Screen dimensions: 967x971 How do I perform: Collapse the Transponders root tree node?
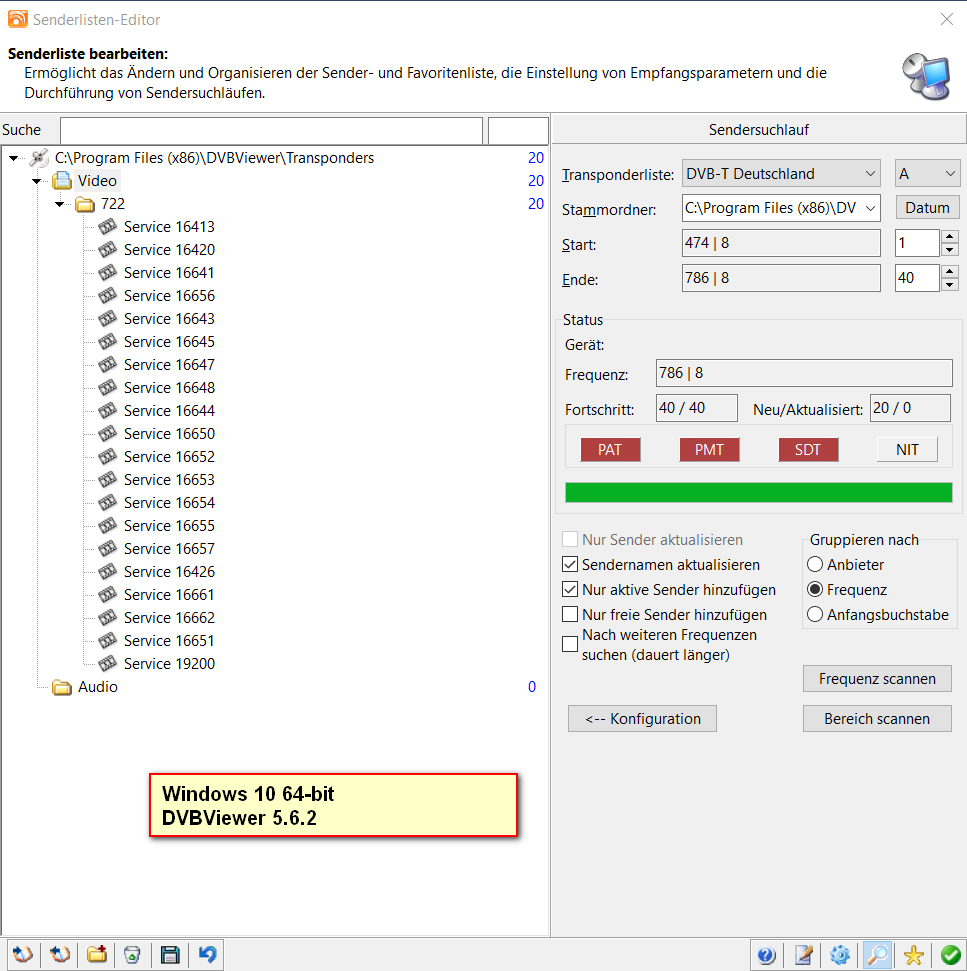pyautogui.click(x=14, y=158)
